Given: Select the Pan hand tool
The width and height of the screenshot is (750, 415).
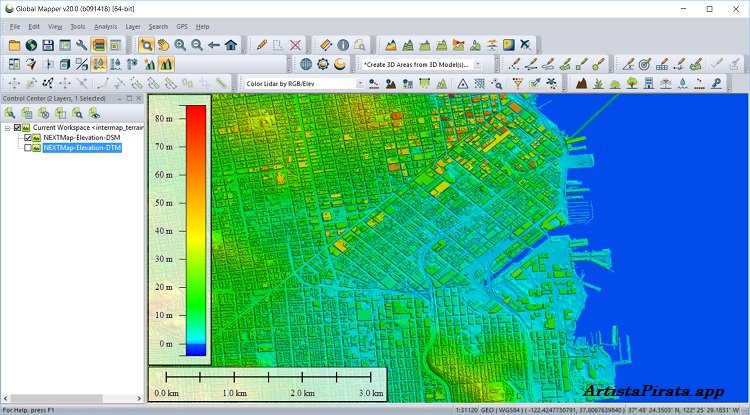Looking at the screenshot, I should 162,45.
